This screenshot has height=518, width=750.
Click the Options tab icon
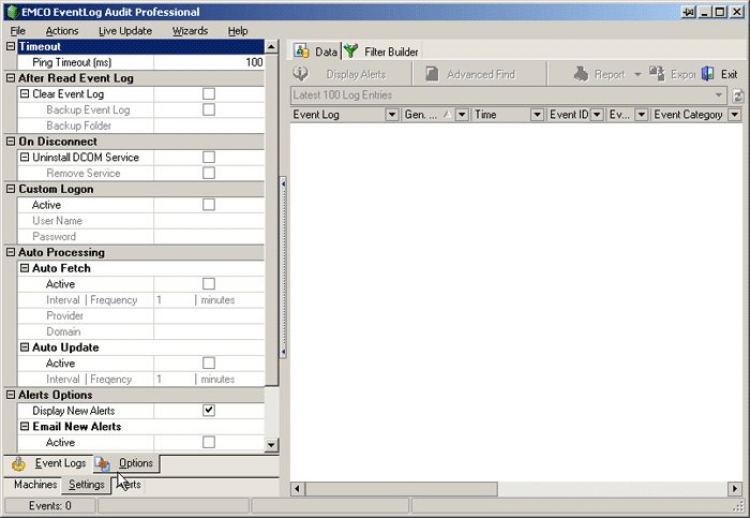[x=102, y=463]
